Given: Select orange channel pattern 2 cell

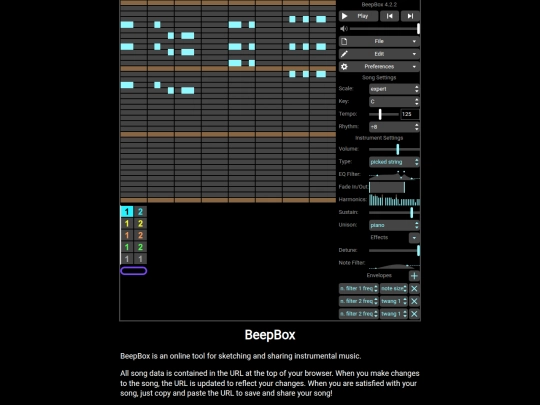Looking at the screenshot, I should (x=140, y=235).
